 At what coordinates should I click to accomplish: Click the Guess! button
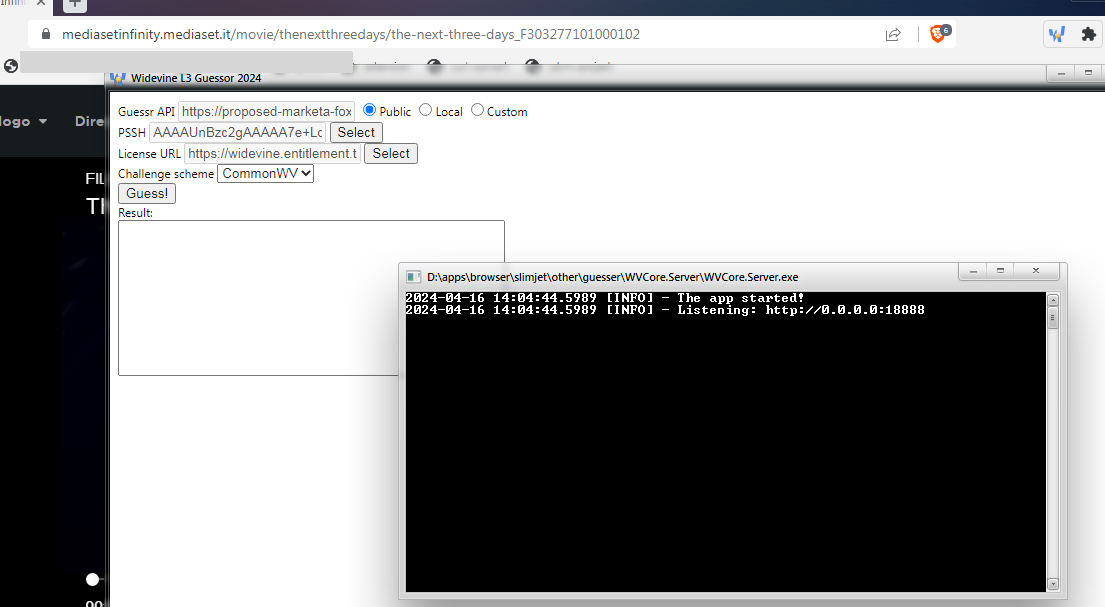coord(147,193)
